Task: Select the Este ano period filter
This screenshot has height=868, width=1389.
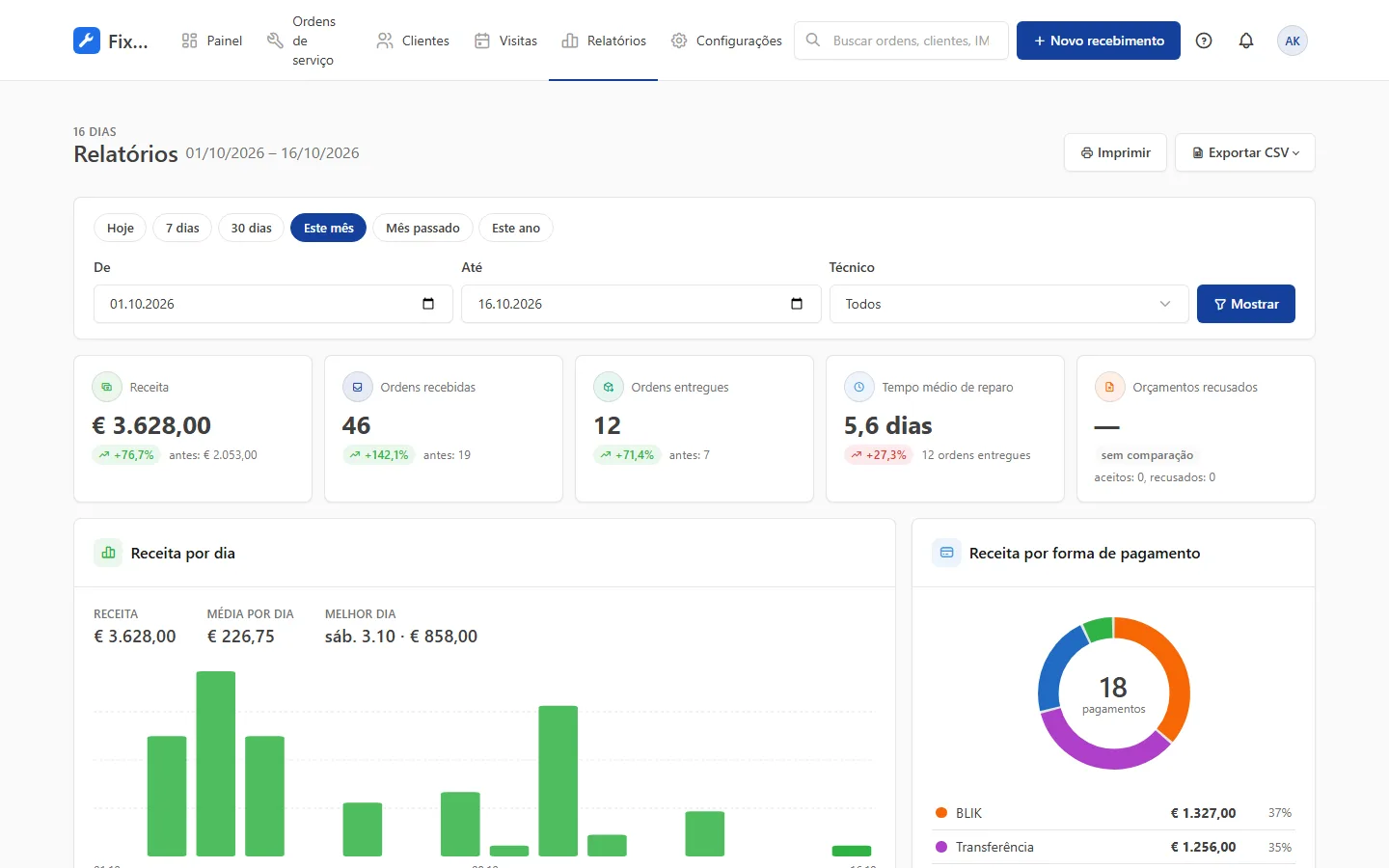Action: point(516,228)
